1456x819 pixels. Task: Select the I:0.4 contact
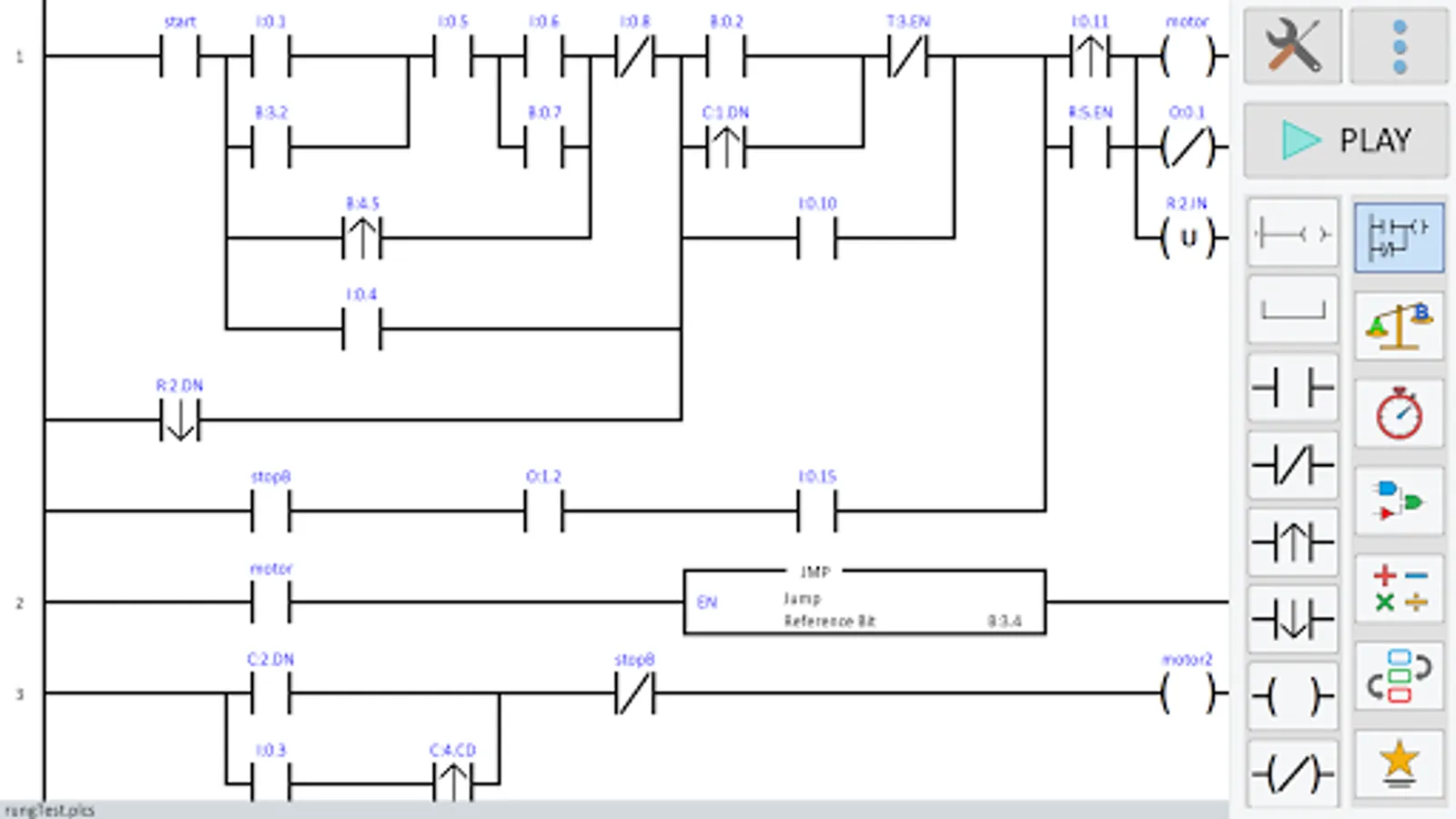(362, 329)
